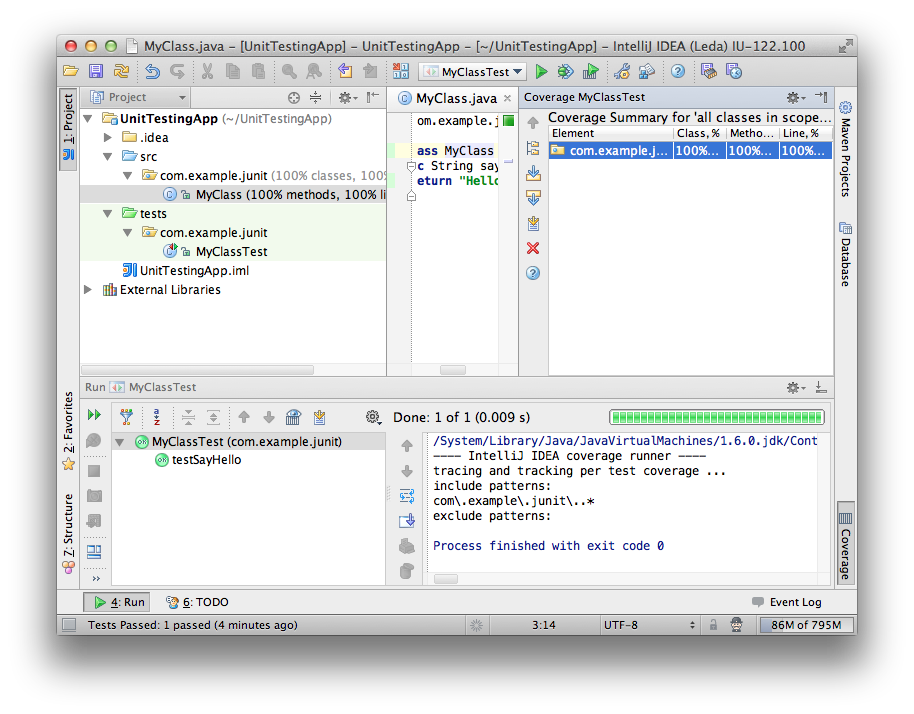Close the MyClass.java tab
Screen dimensions: 914x714
coord(508,99)
